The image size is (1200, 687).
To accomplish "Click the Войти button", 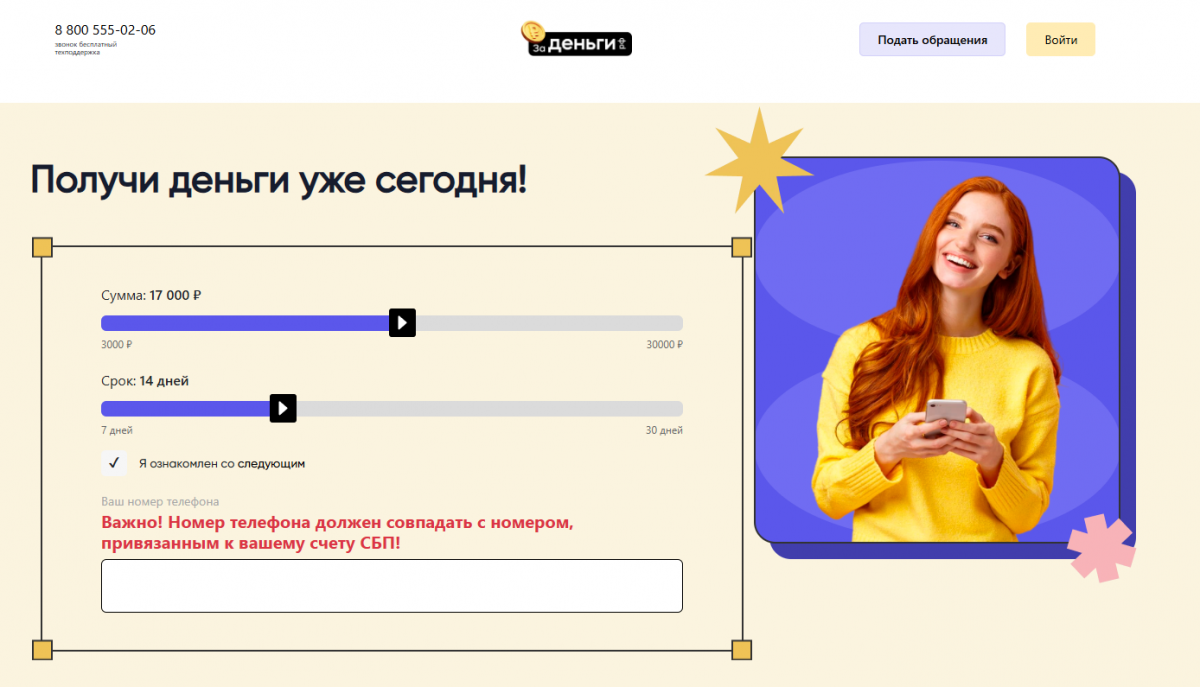I will [1061, 40].
